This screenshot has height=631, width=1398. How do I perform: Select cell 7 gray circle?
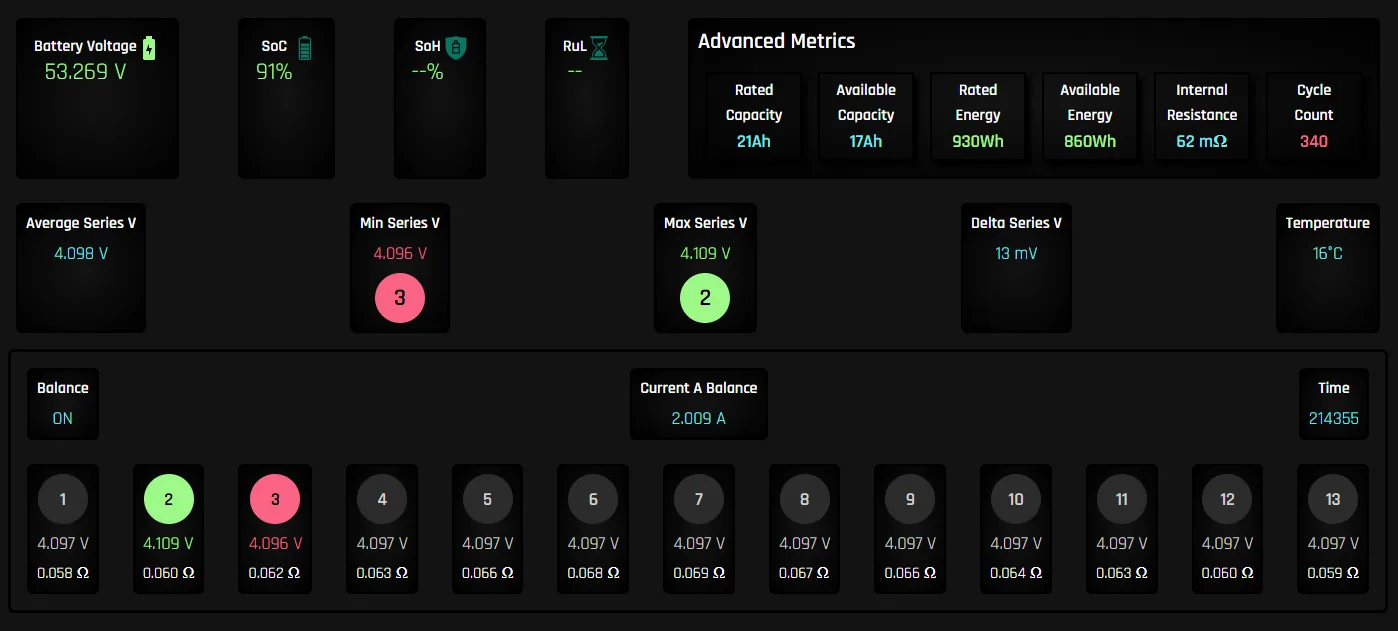pos(699,499)
